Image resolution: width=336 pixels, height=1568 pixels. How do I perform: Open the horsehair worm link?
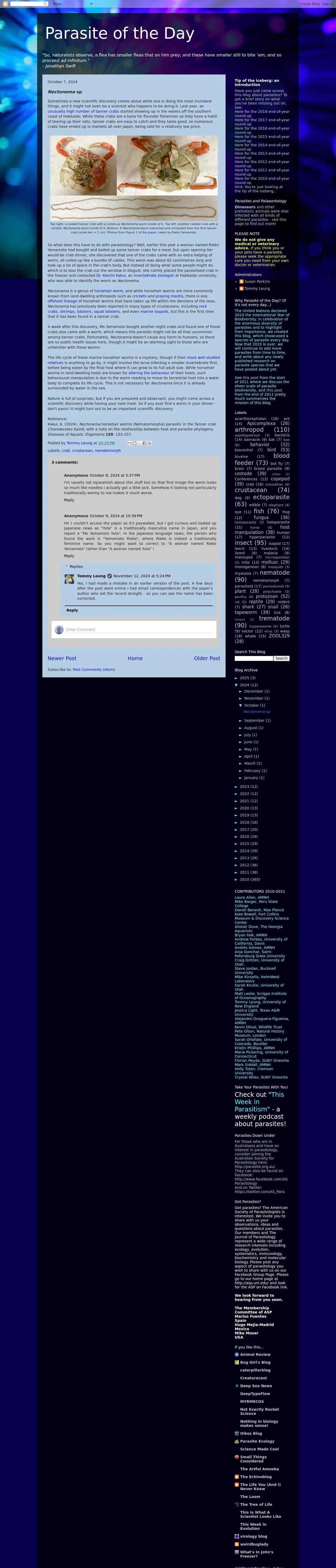tap(109, 291)
